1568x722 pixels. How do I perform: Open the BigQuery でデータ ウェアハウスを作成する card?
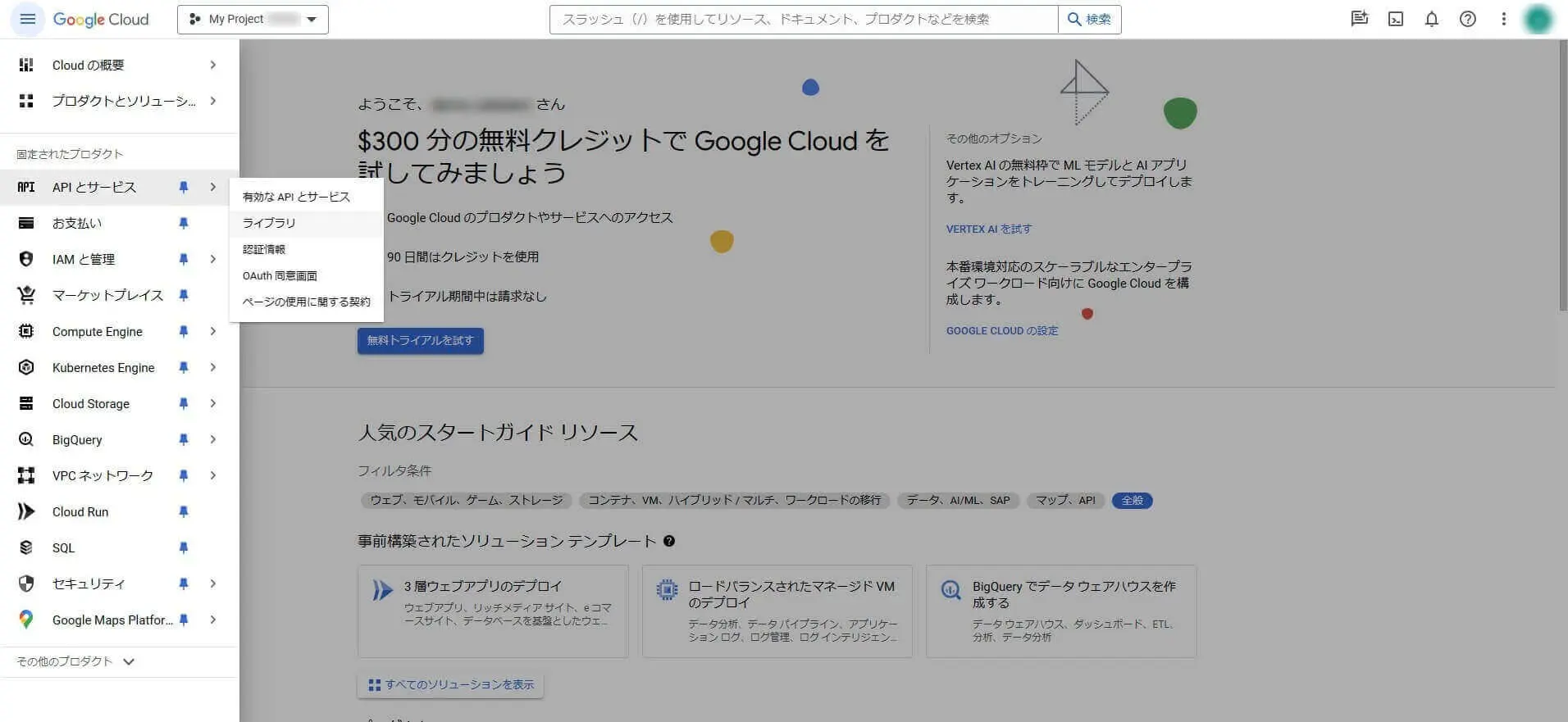tap(1061, 611)
